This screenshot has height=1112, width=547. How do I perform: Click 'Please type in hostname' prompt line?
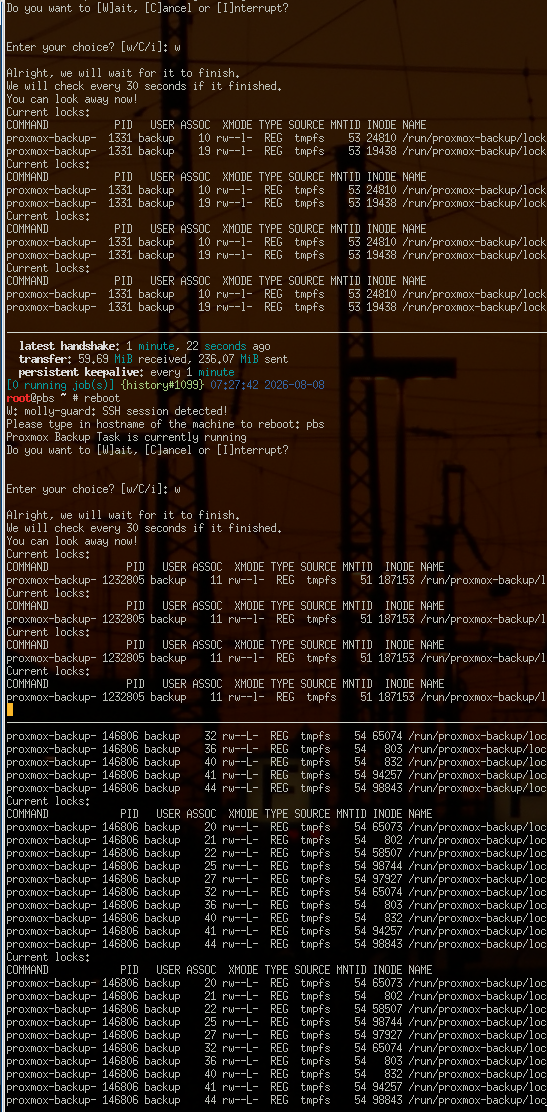165,424
